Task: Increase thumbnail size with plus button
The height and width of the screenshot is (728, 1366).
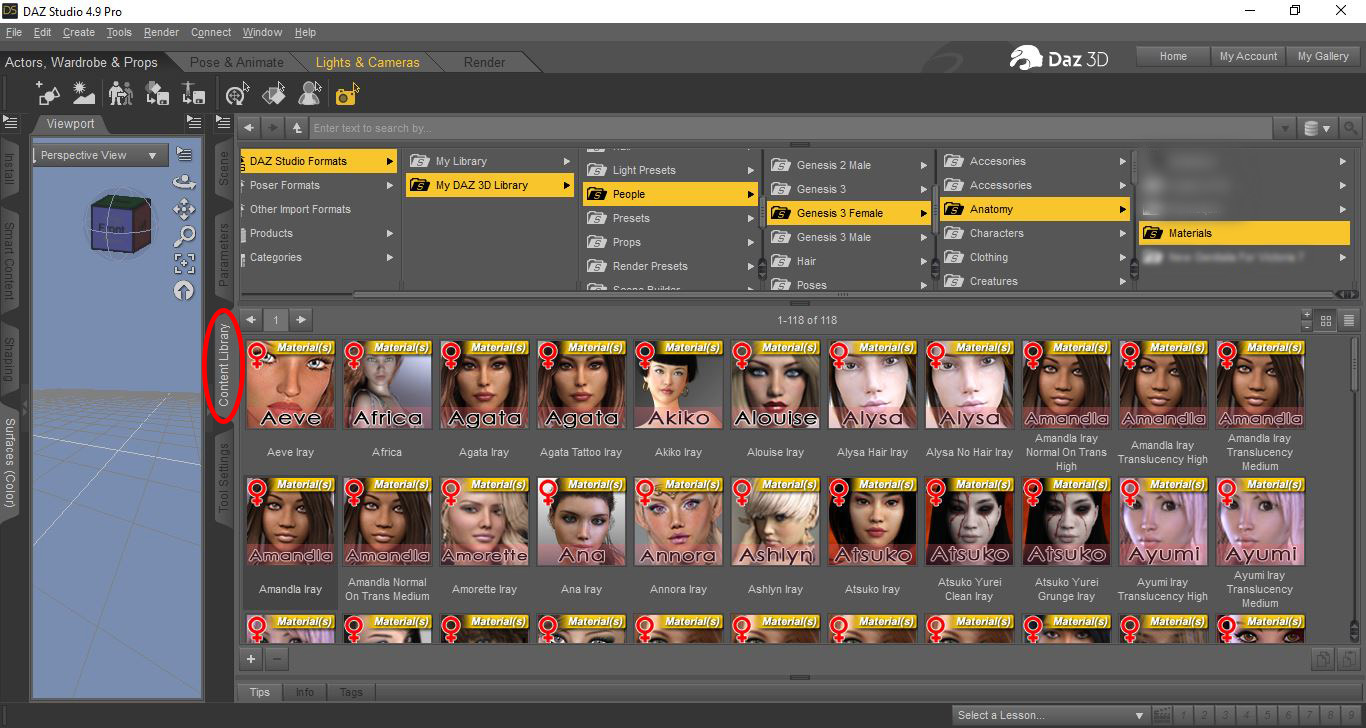Action: (1306, 315)
